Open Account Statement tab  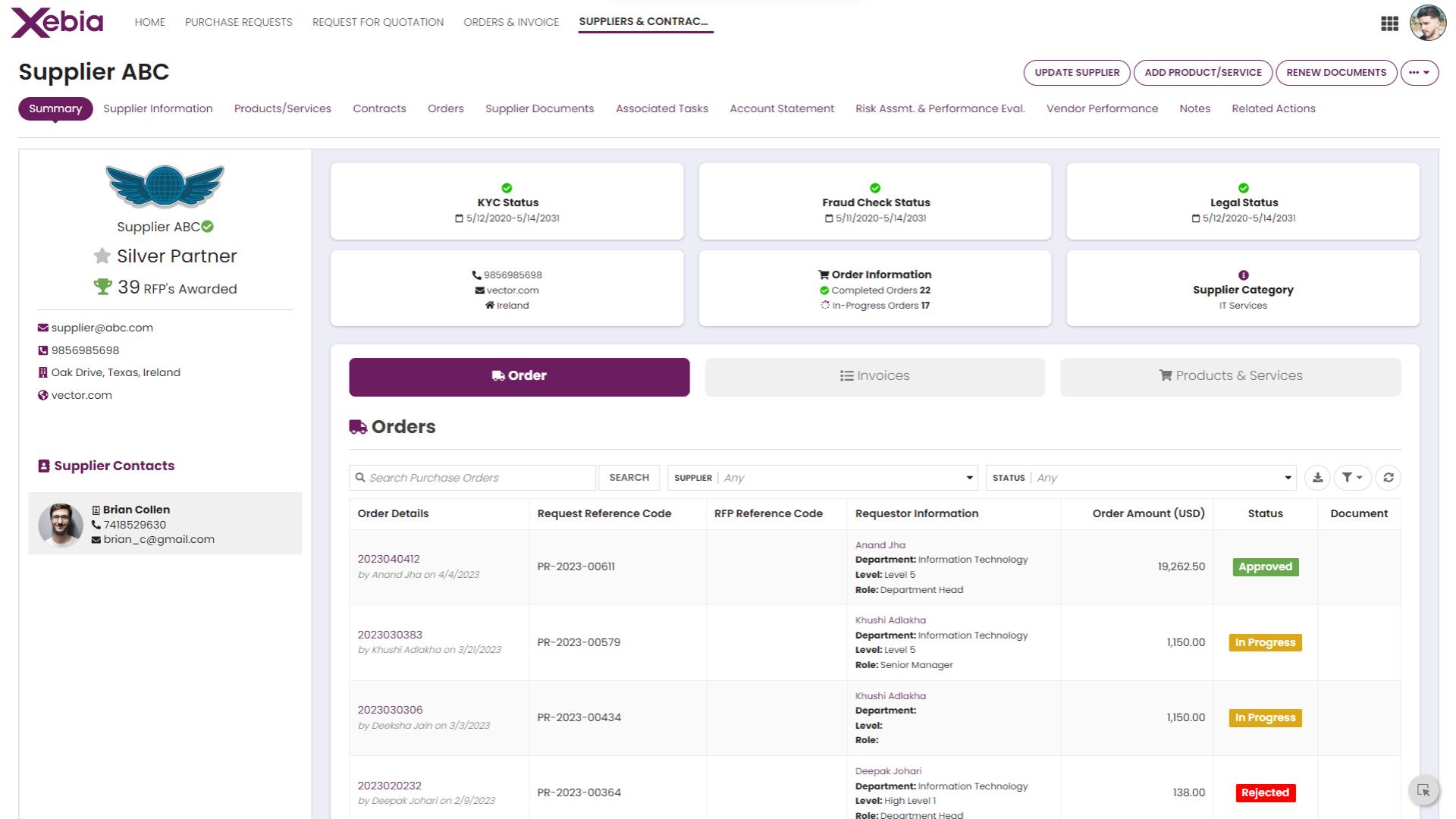pyautogui.click(x=782, y=108)
